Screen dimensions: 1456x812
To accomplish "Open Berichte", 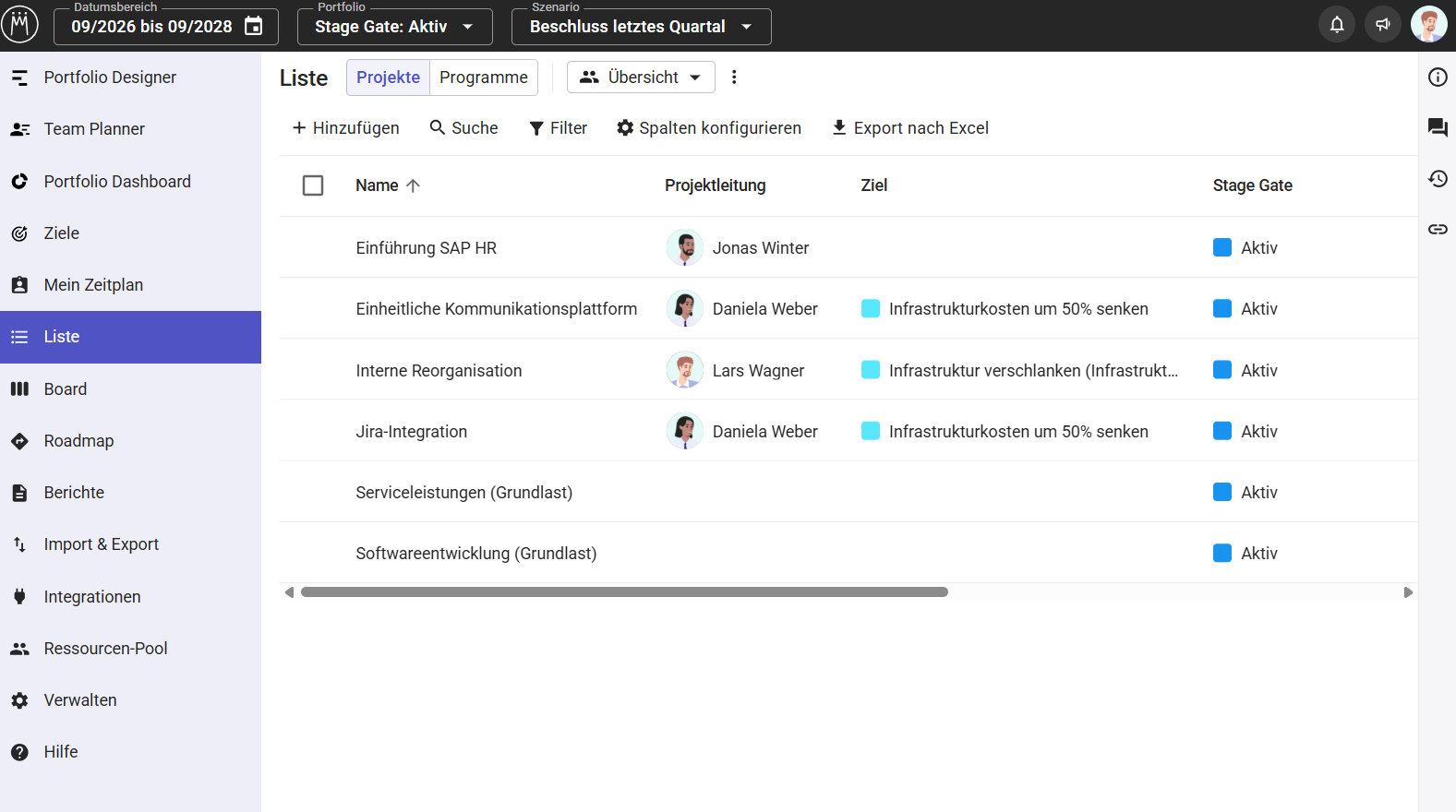I will [x=130, y=493].
